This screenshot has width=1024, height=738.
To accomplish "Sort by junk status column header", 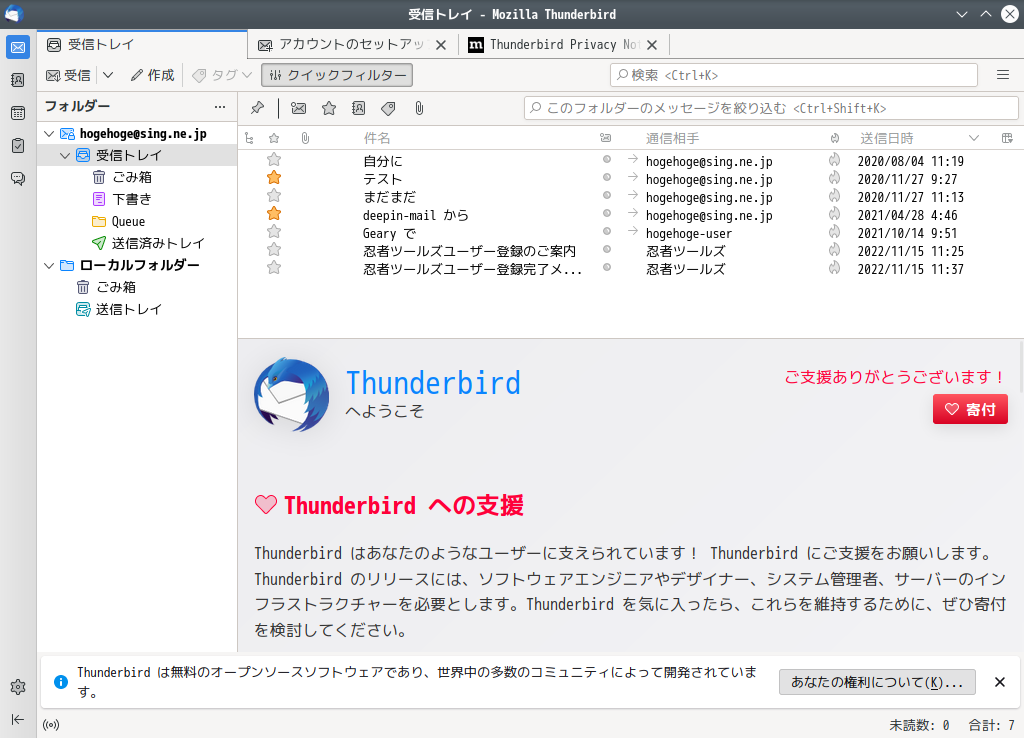I will (835, 138).
